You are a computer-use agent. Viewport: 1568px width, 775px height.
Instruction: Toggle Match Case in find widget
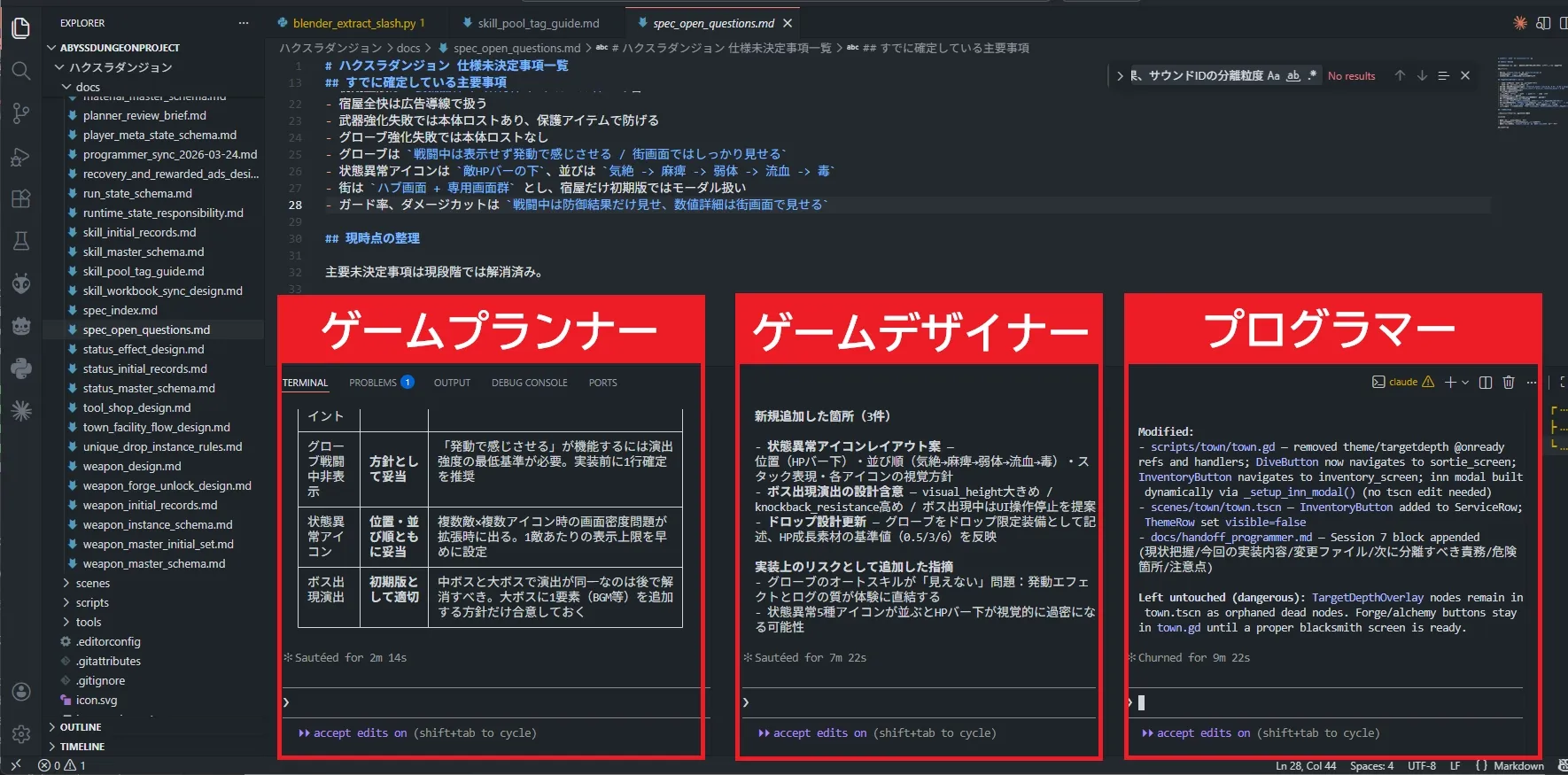tap(1274, 75)
